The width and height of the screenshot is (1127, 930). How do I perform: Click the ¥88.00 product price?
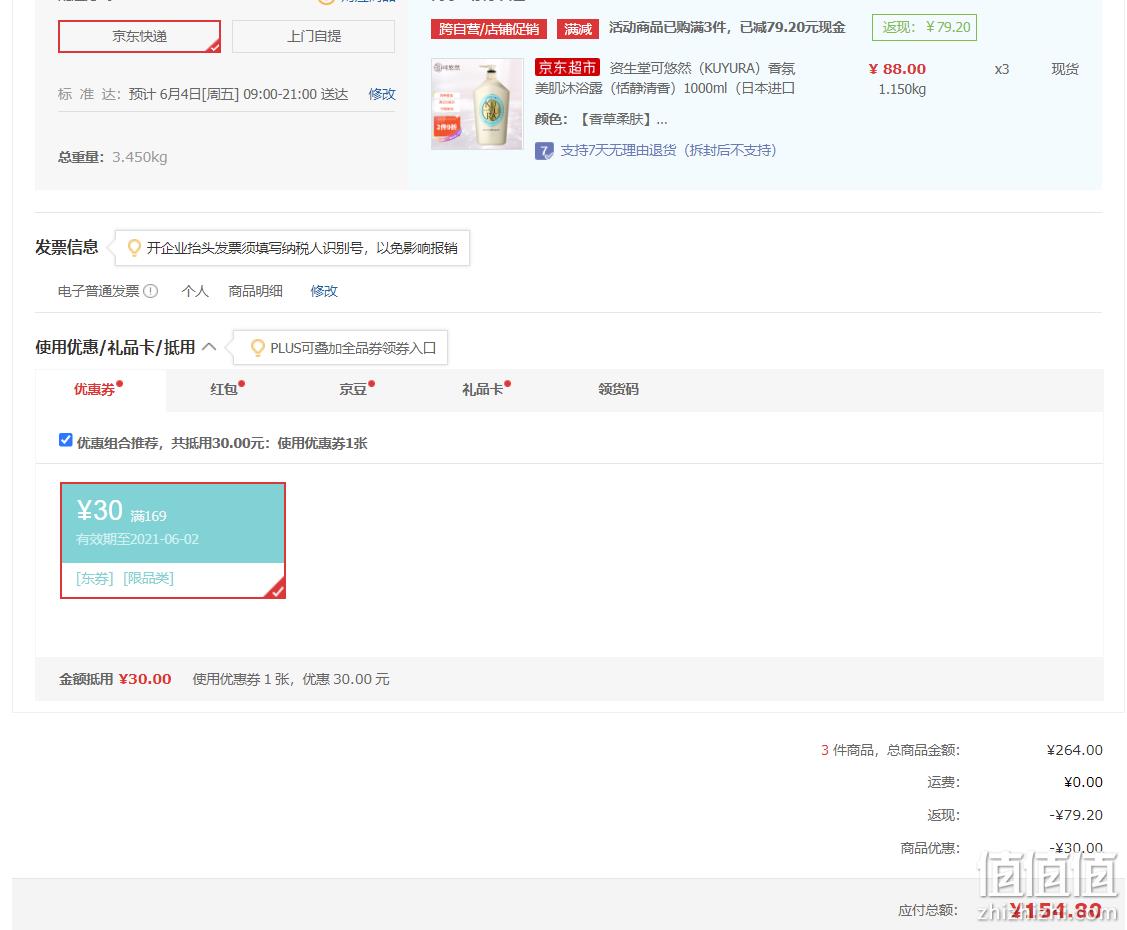[897, 69]
